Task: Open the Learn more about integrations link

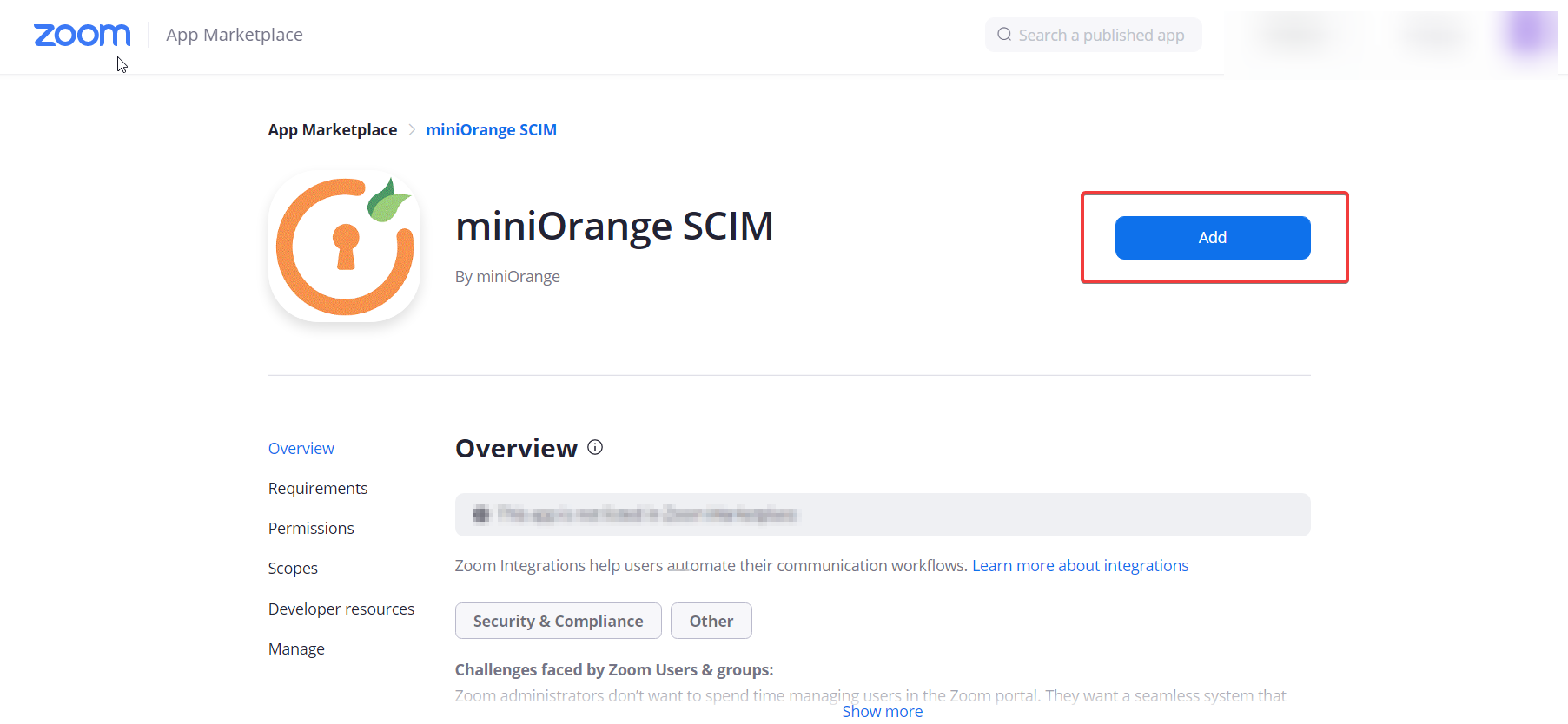Action: 1080,565
